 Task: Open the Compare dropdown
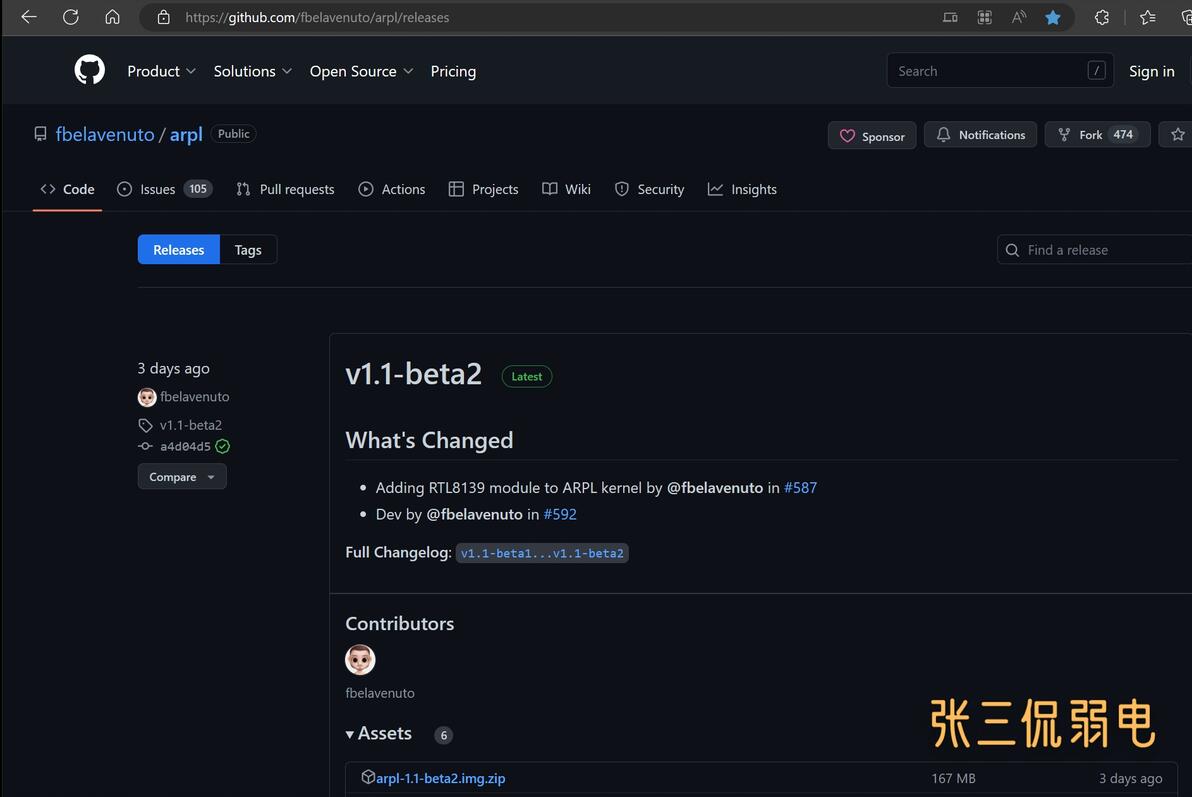click(182, 477)
